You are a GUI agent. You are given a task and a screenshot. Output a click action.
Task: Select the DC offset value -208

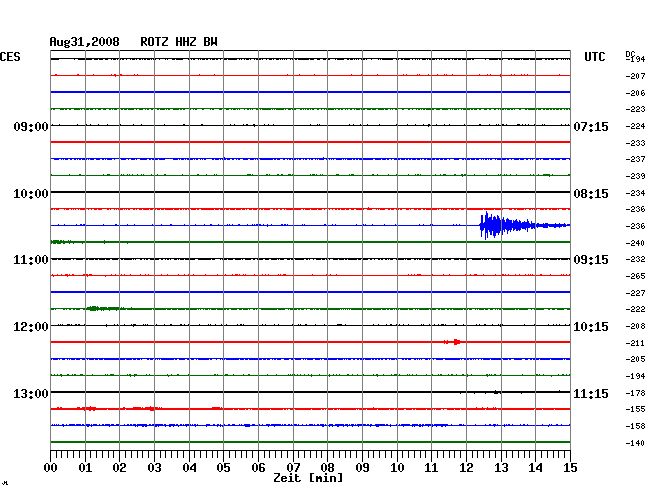[635, 327]
